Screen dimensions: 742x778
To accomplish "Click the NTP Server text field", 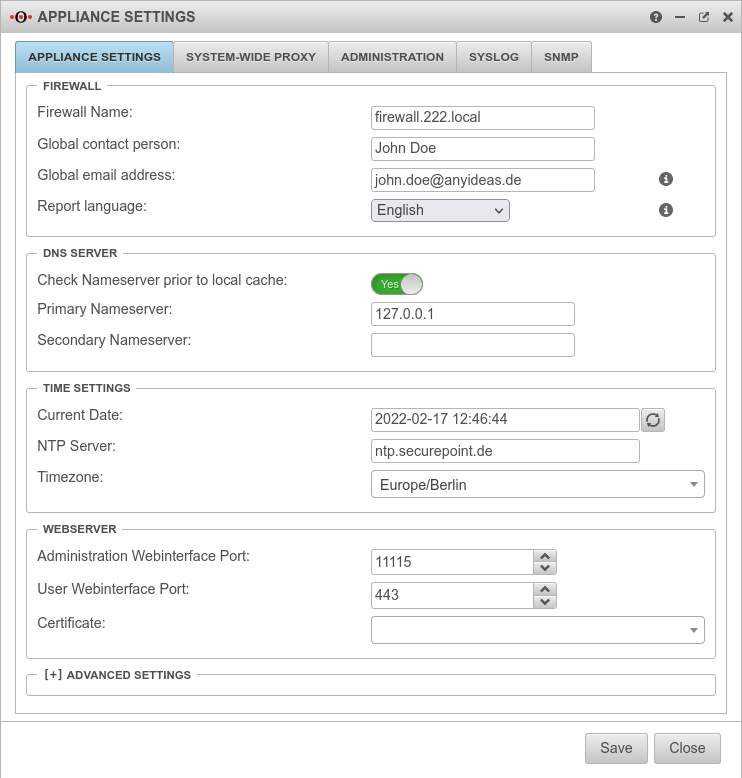I will pos(504,451).
